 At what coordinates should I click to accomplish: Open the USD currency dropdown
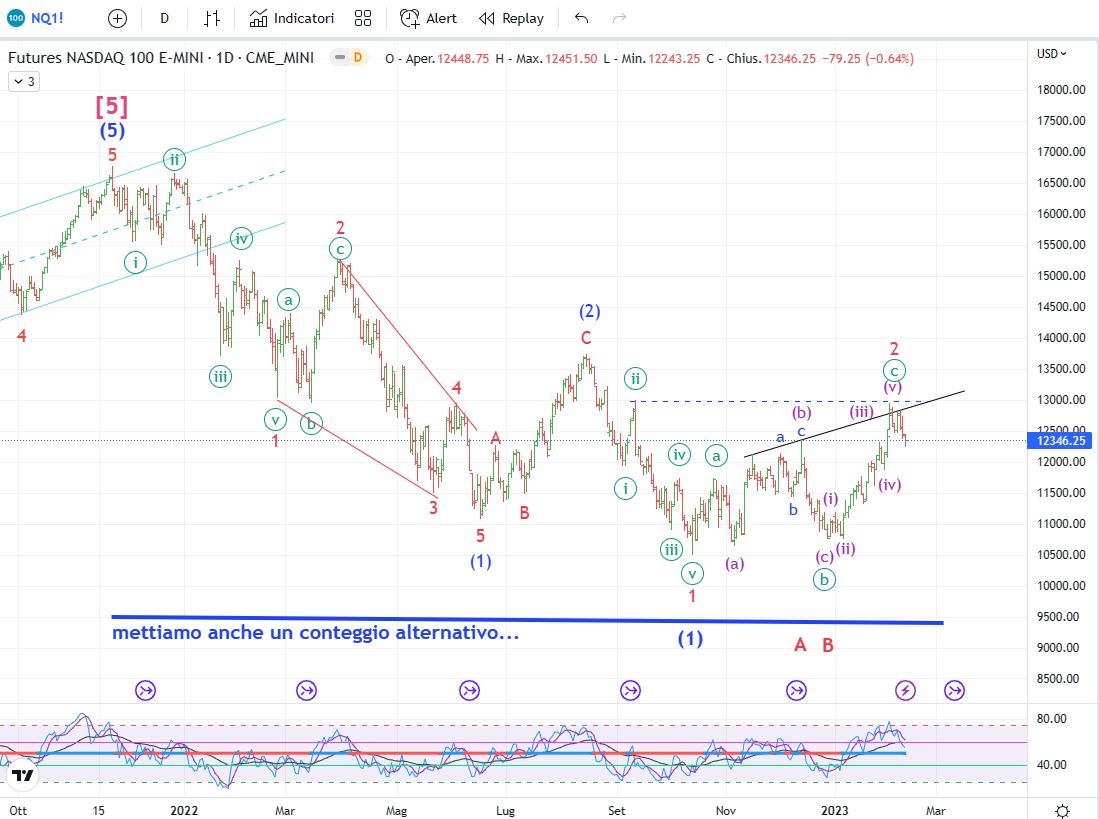click(x=1051, y=53)
